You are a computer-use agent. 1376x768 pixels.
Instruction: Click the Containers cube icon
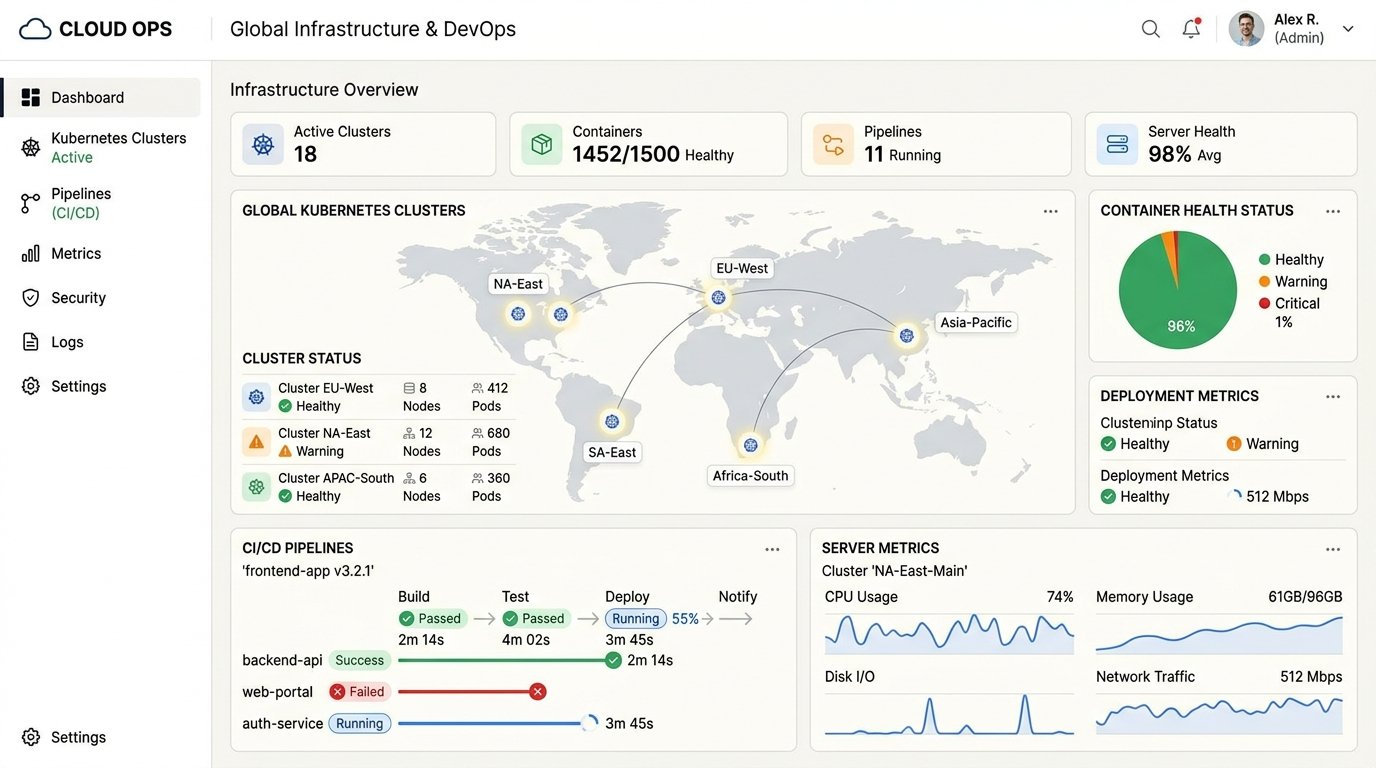click(542, 145)
